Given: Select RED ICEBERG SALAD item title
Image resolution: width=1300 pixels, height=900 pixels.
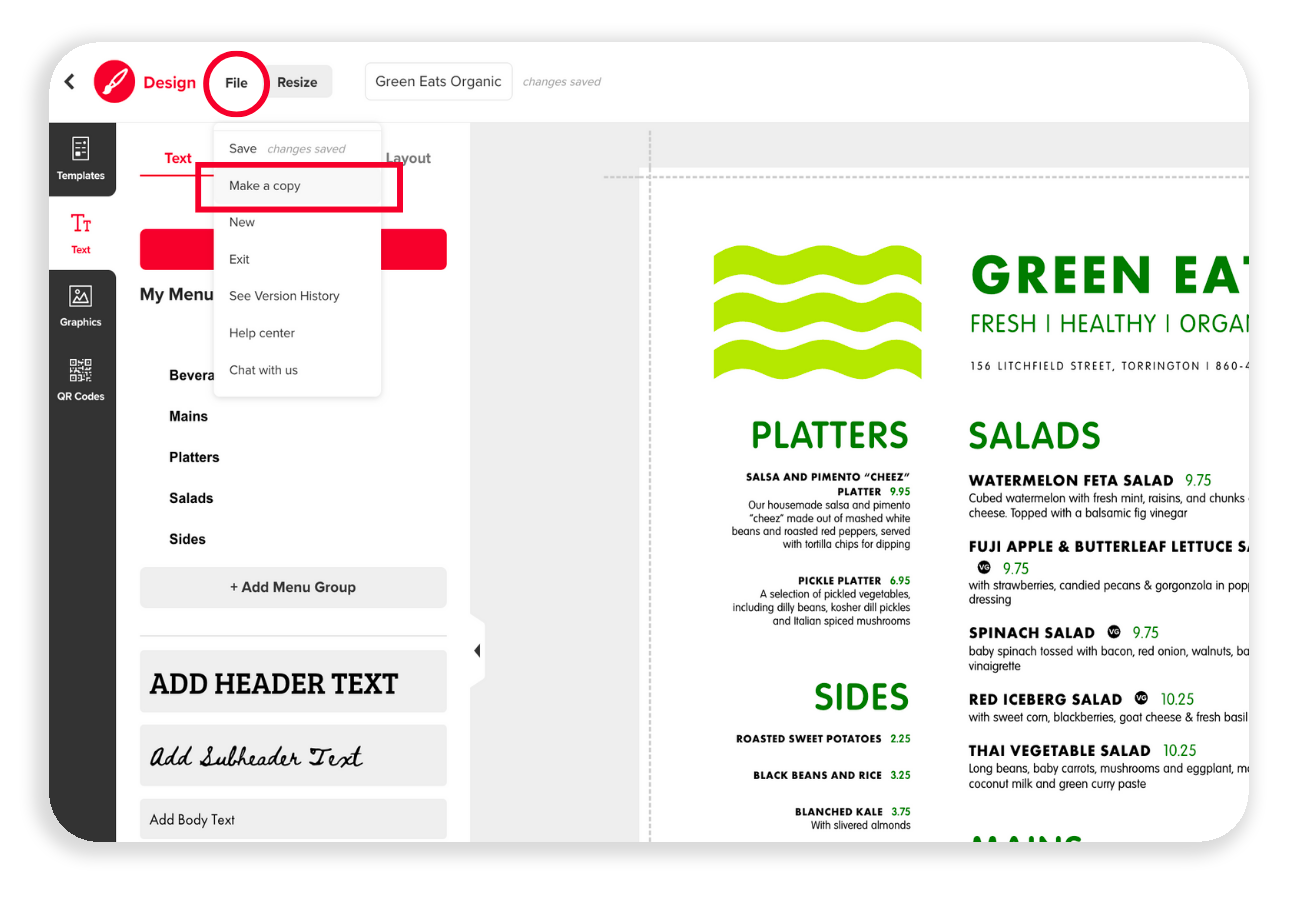Looking at the screenshot, I should click(x=1046, y=699).
